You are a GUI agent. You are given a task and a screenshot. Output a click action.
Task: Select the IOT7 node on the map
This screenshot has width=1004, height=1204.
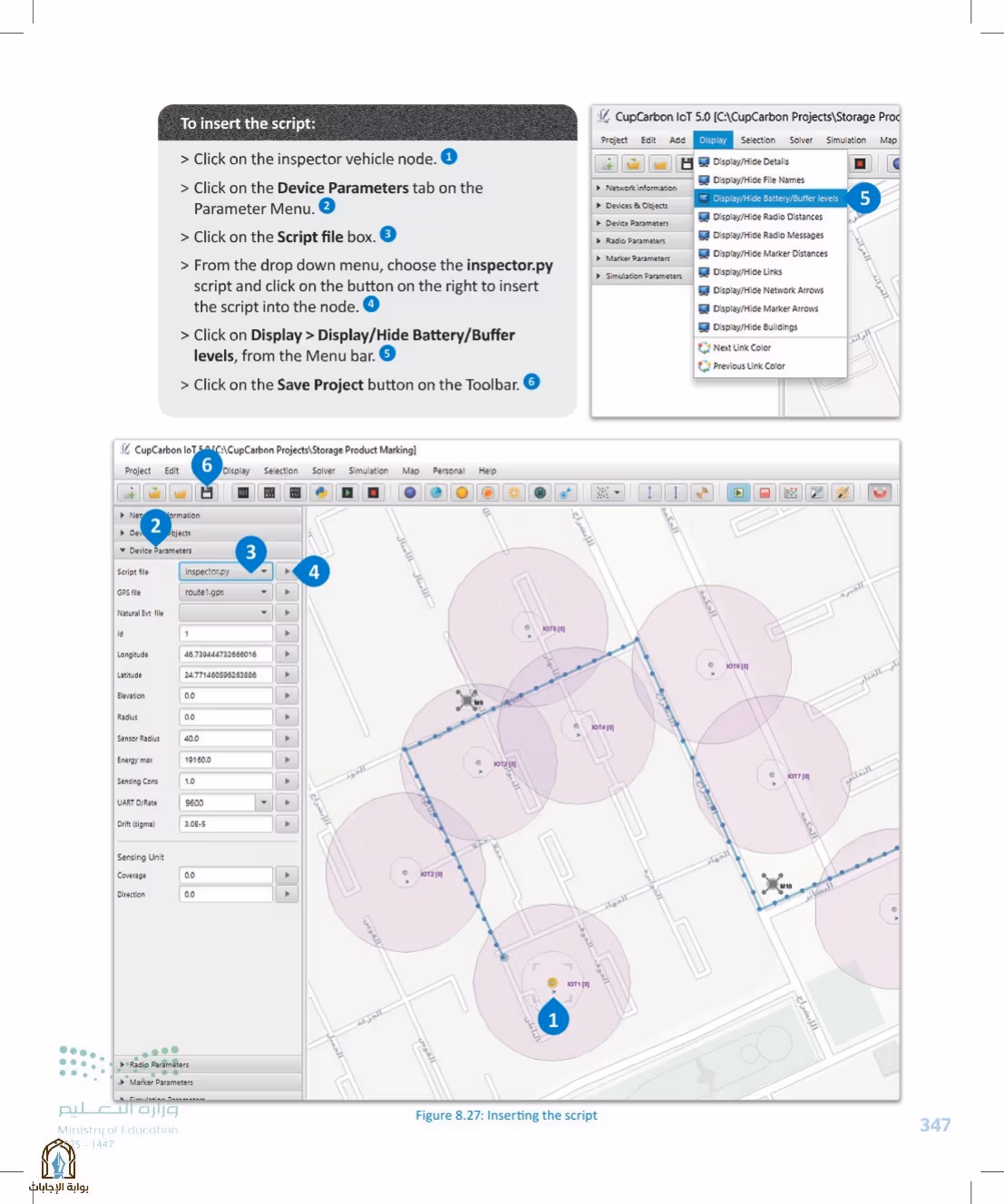point(772,776)
